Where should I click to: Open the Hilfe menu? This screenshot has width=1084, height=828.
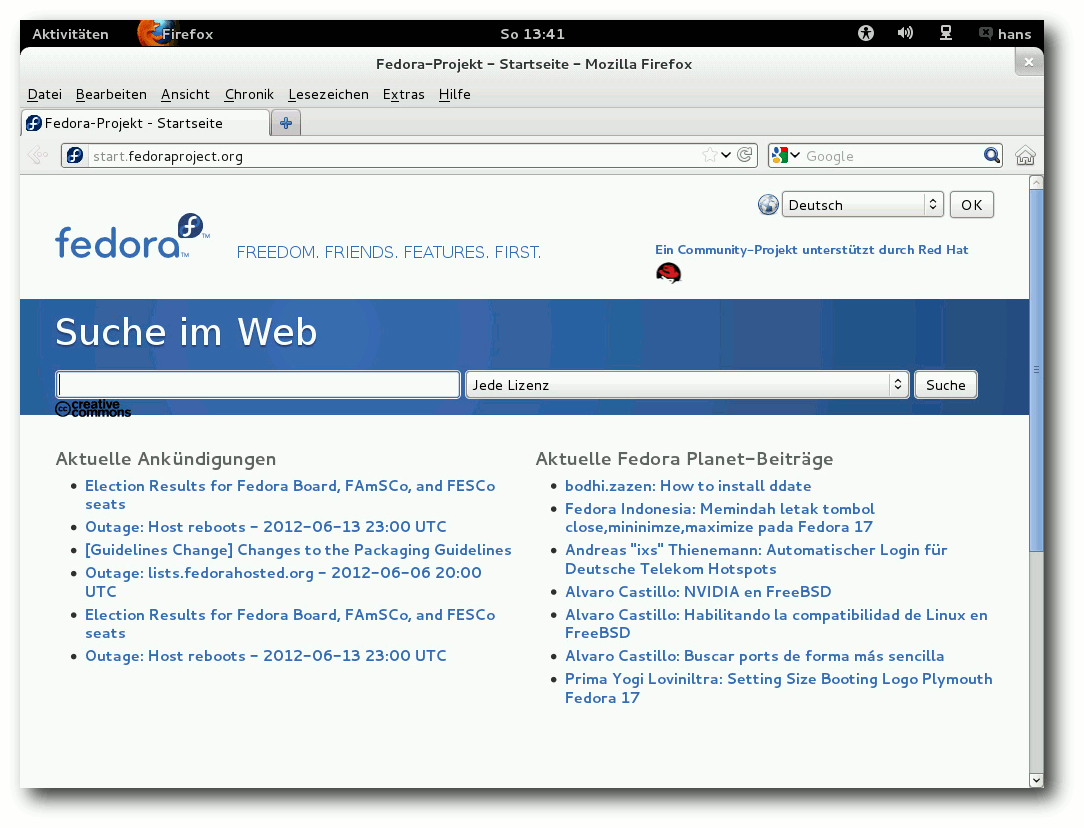tap(454, 94)
